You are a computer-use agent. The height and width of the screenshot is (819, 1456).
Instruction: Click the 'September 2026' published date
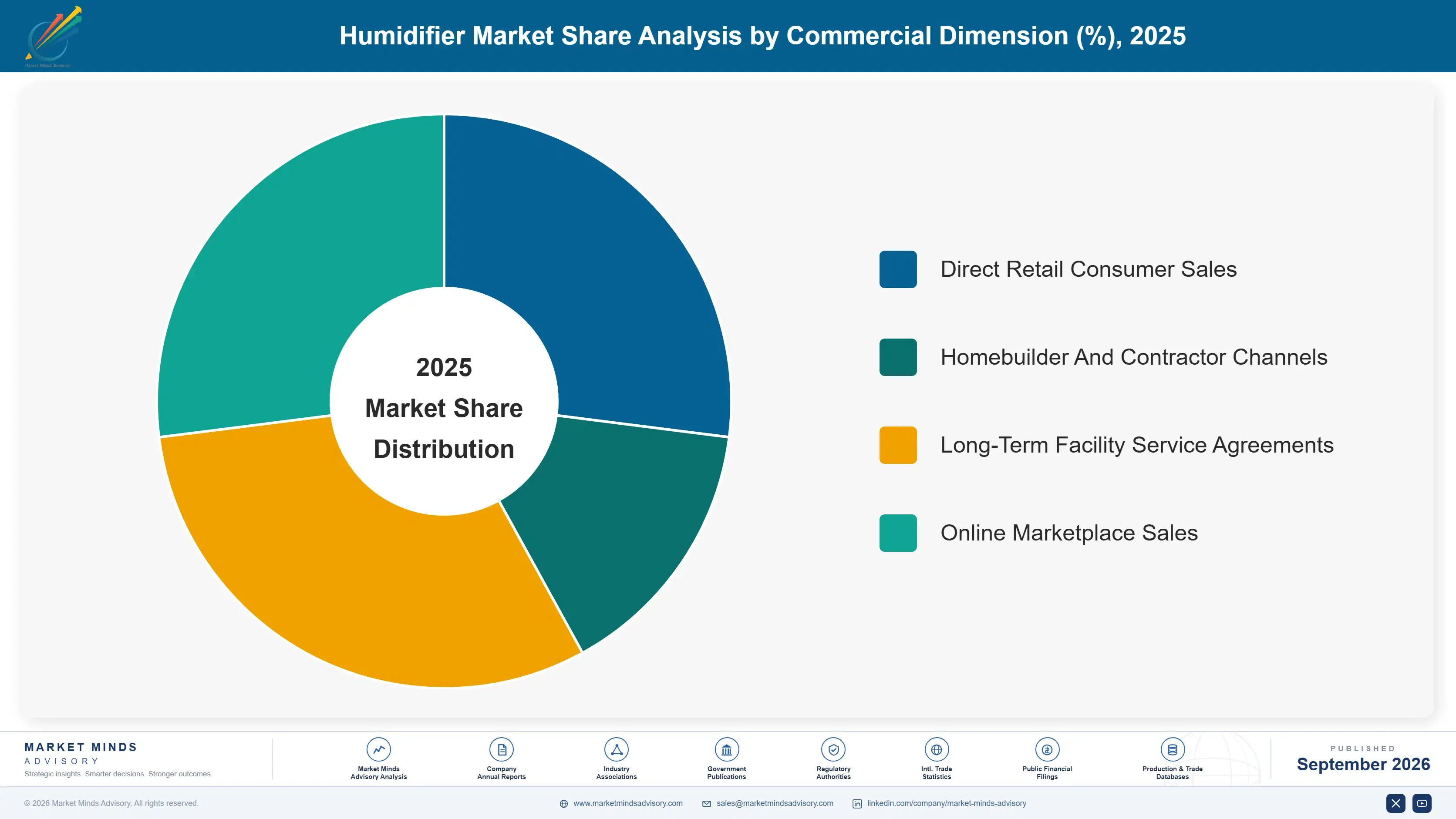click(x=1363, y=764)
